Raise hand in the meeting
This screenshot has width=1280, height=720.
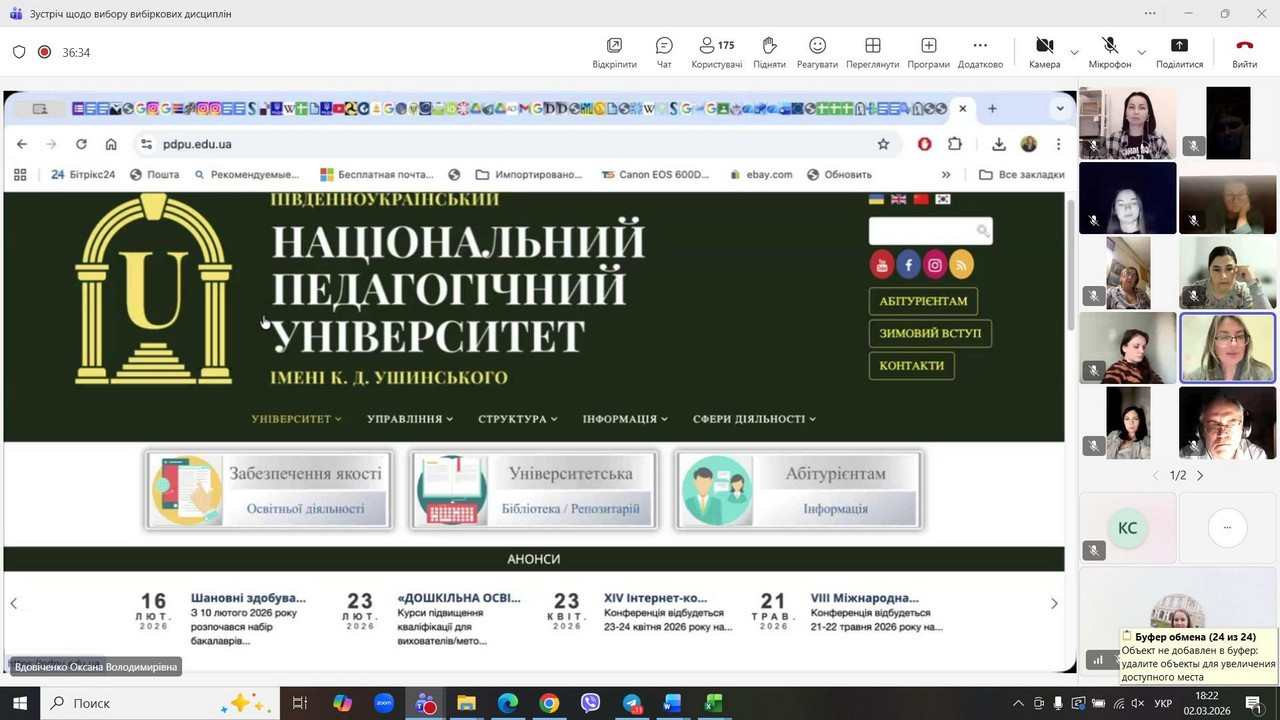coord(769,52)
